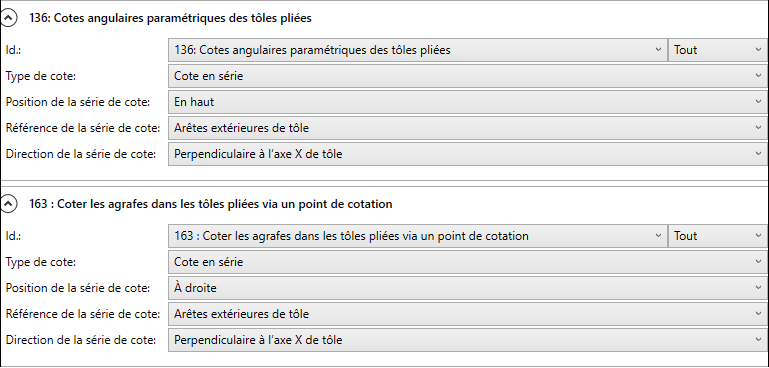This screenshot has width=769, height=368.
Task: Click arrow of 'En haut' combo box
Action: [x=759, y=102]
